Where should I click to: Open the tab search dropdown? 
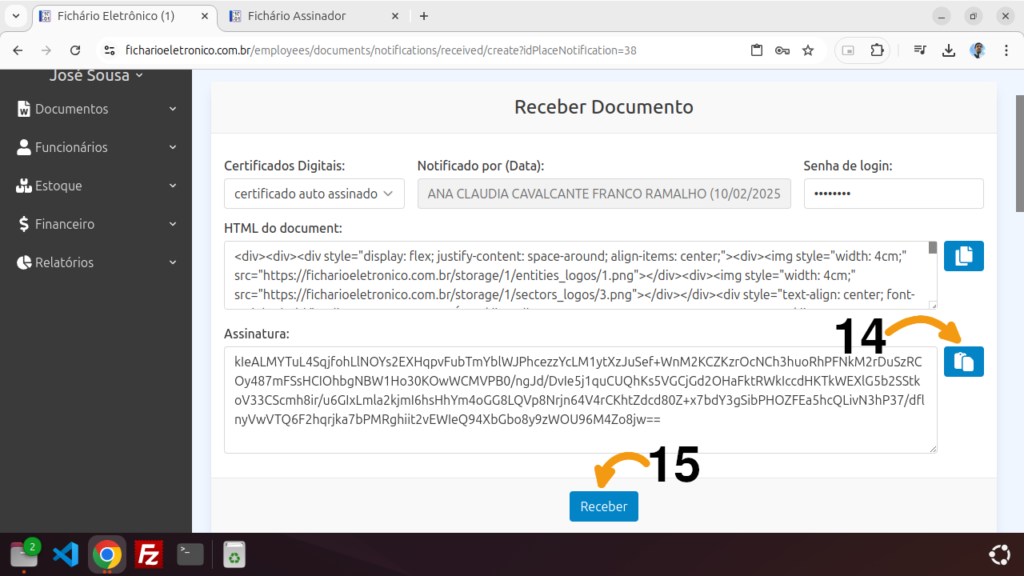point(16,16)
